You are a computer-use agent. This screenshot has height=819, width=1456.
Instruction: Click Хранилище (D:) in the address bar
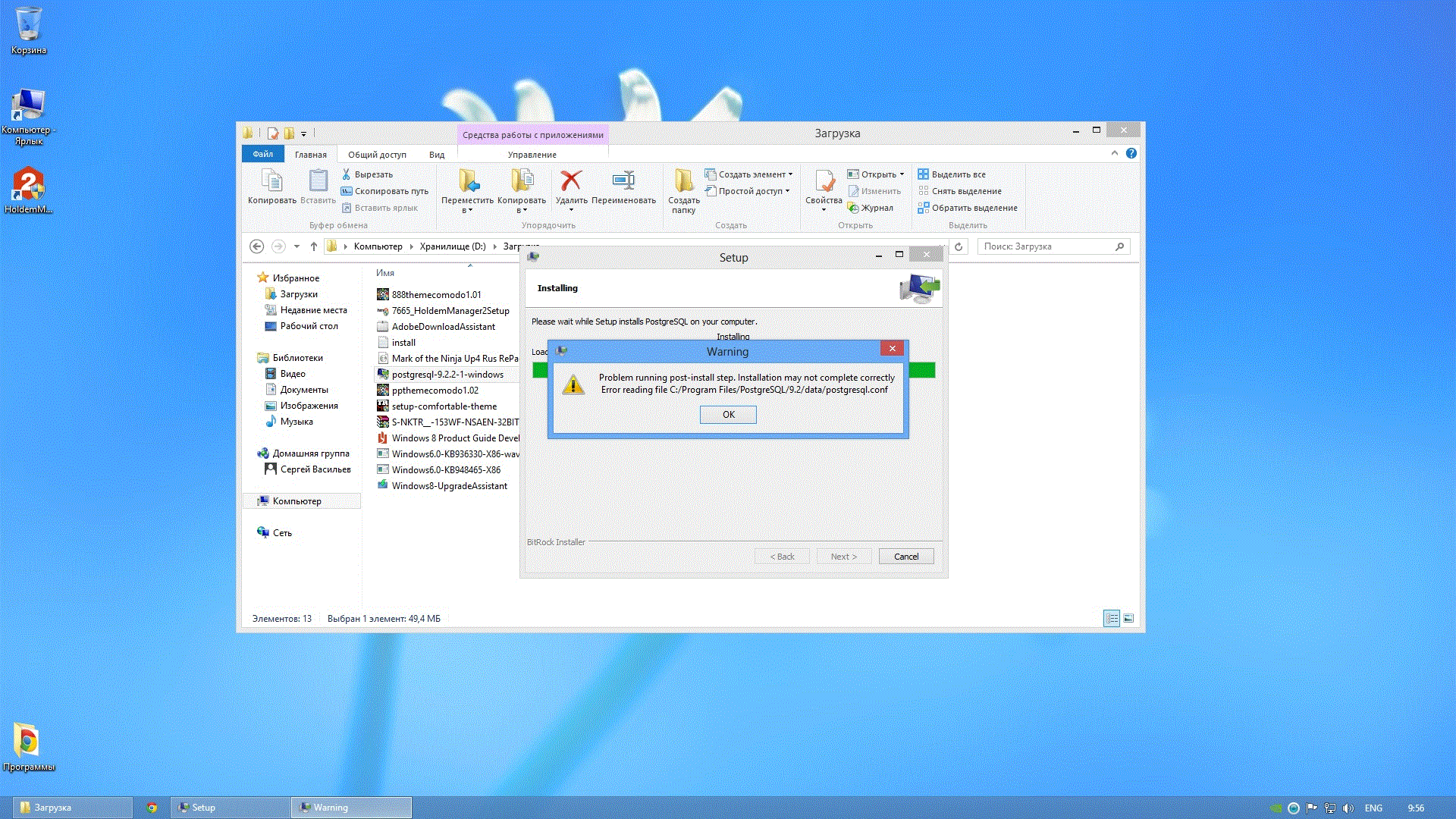[453, 246]
